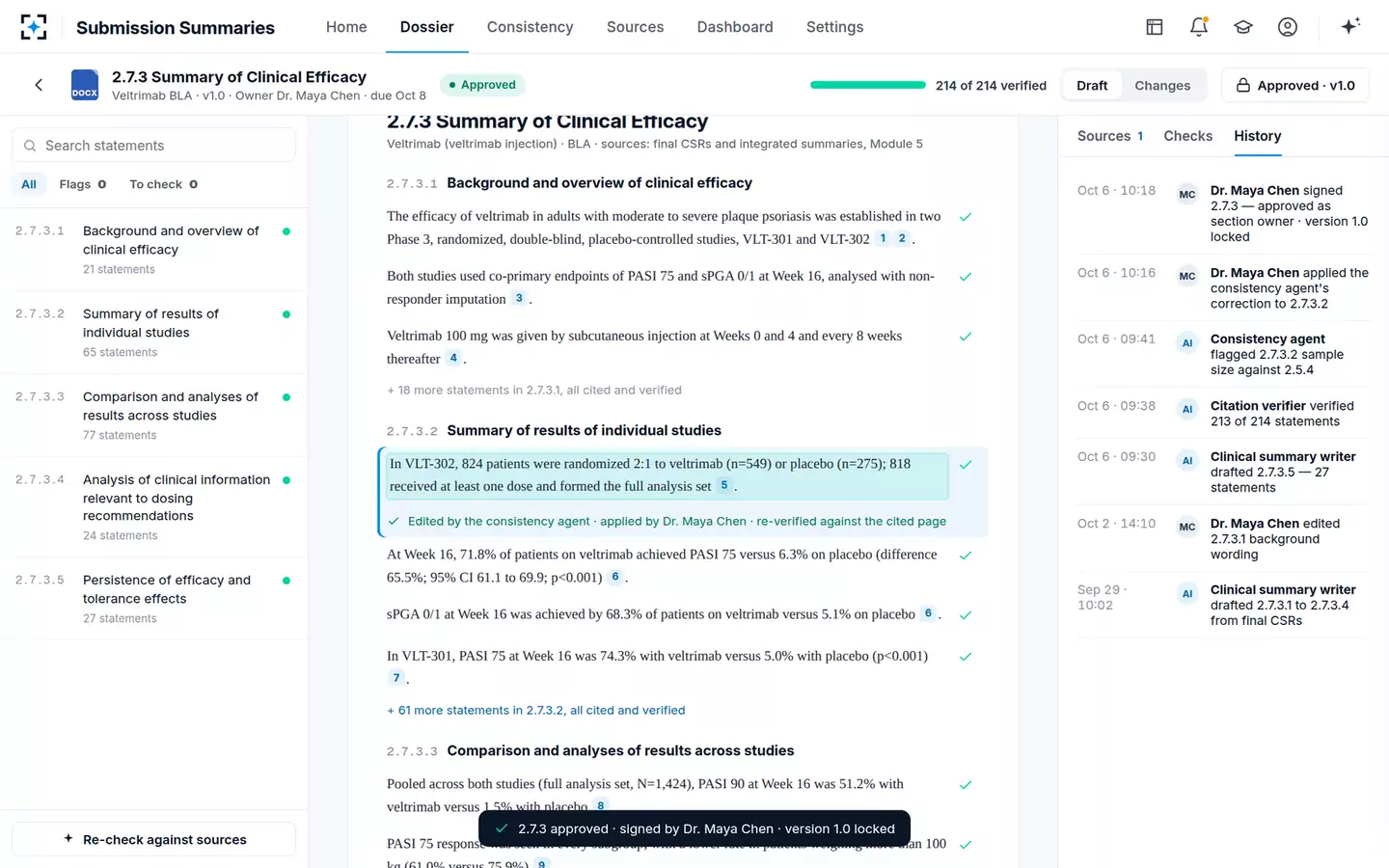
Task: Click the verification progress bar
Action: pyautogui.click(x=868, y=85)
